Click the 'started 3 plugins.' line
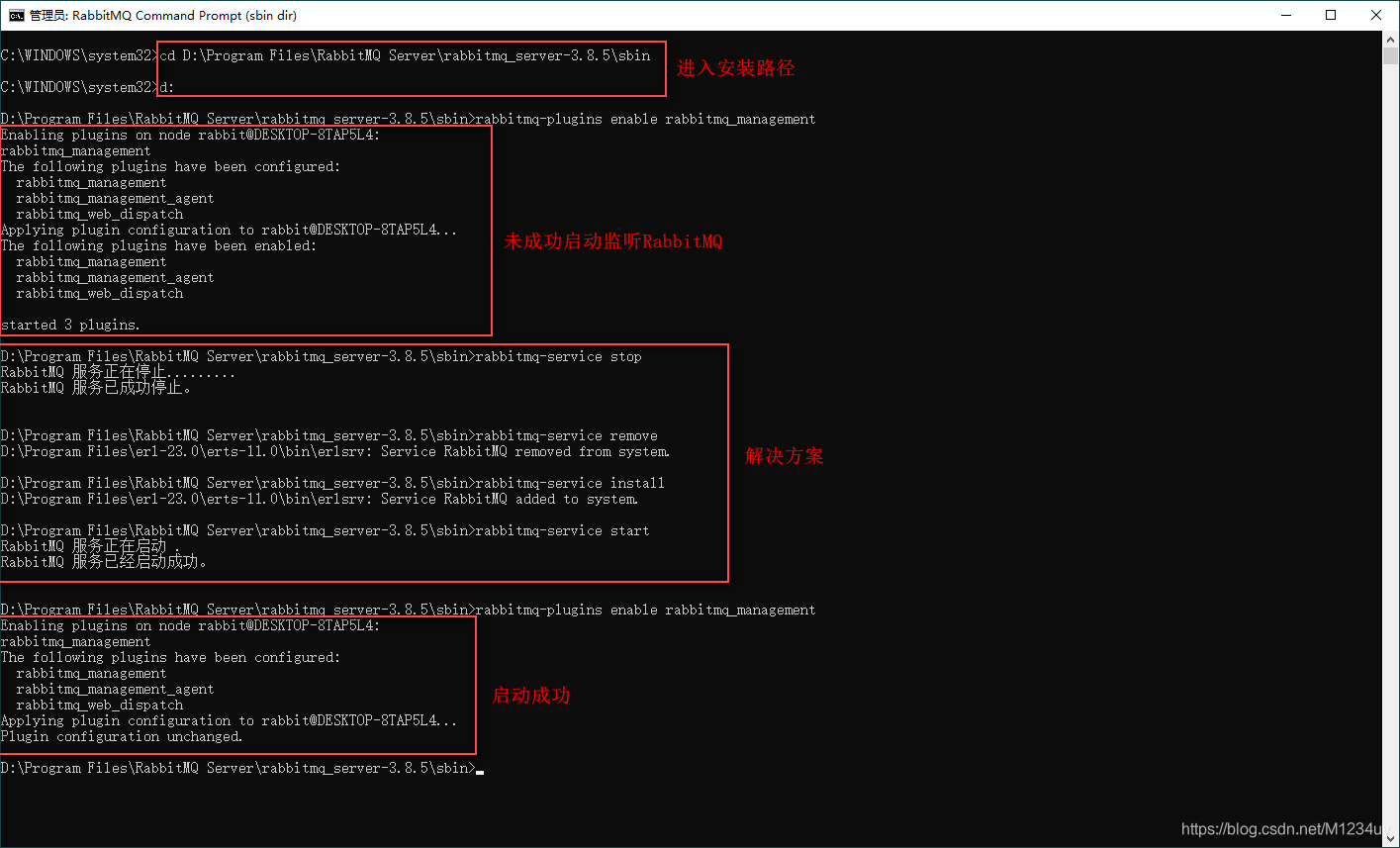 [70, 325]
